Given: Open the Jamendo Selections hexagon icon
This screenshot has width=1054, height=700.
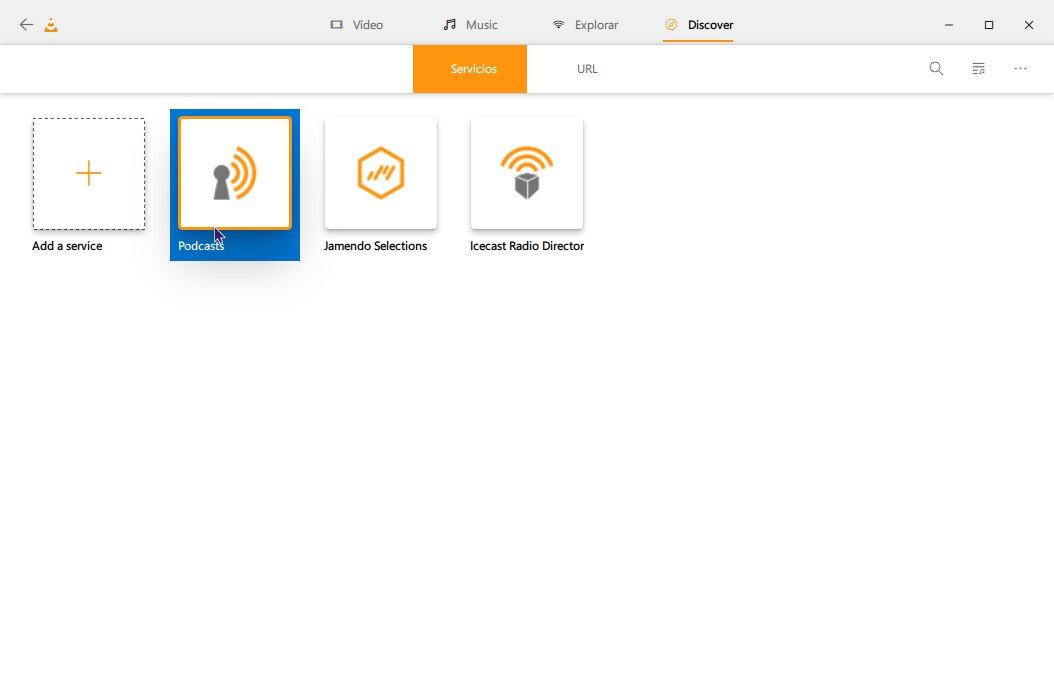Looking at the screenshot, I should 381,173.
